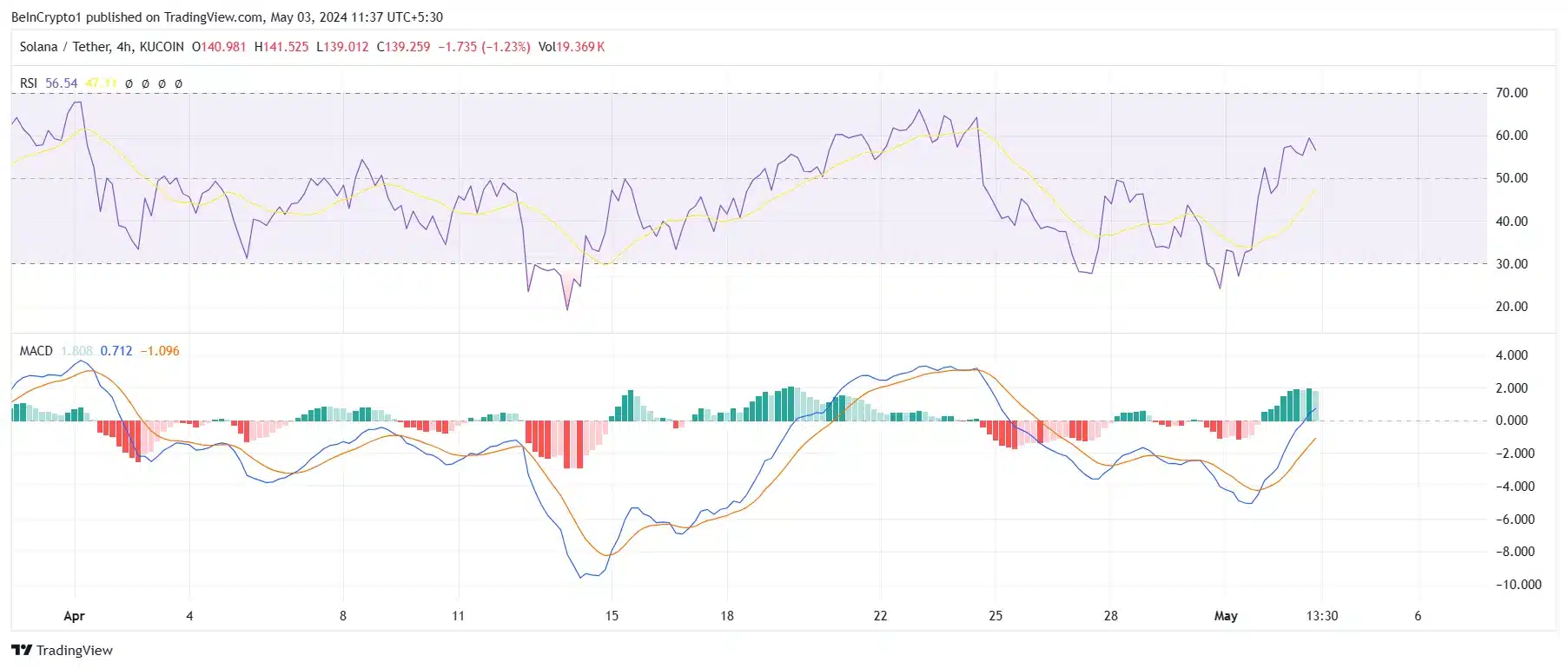Image resolution: width=1568 pixels, height=669 pixels.
Task: Click the 4 date label on time axis
Action: coord(189,616)
